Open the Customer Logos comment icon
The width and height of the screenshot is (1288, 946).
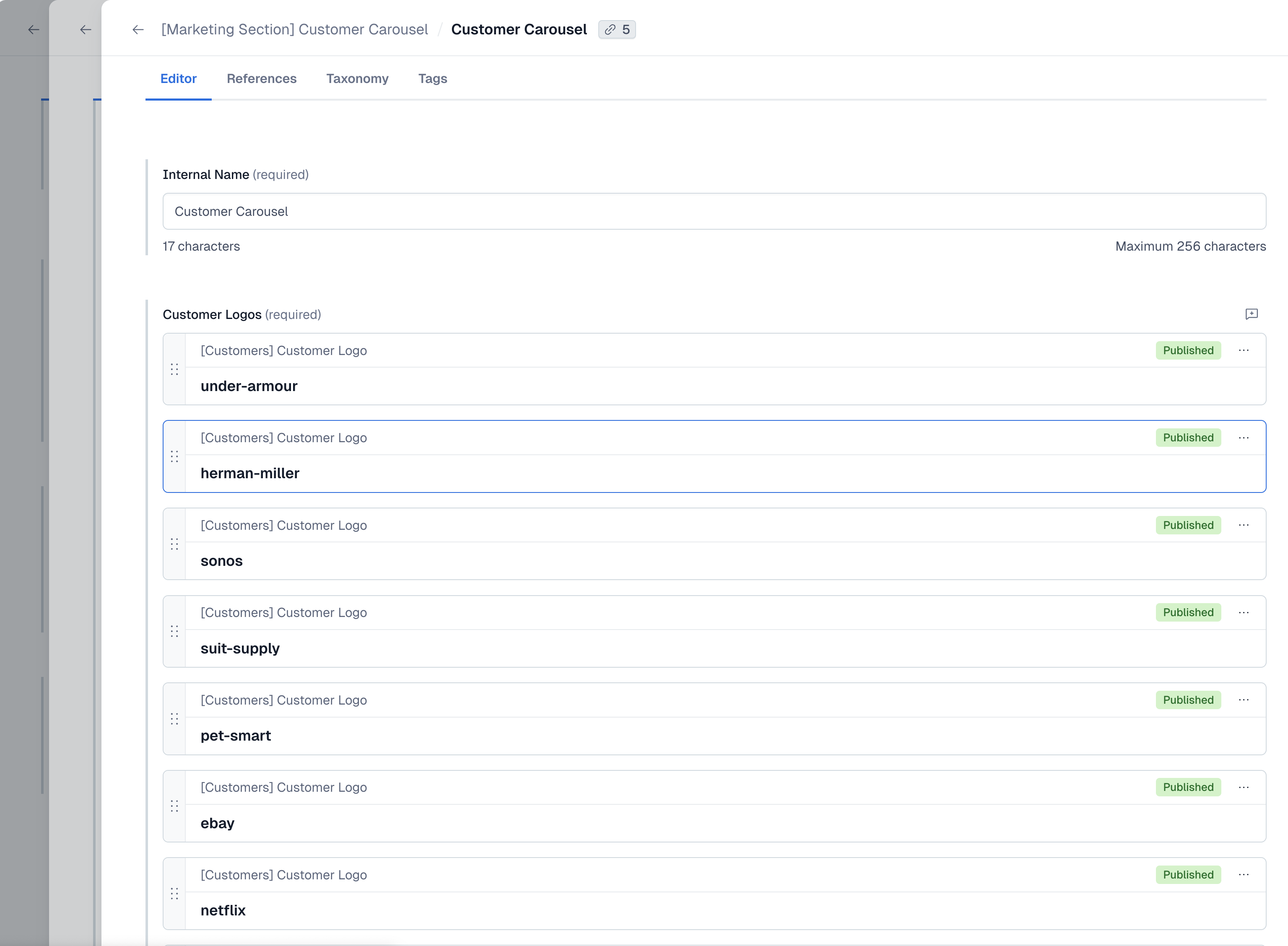click(1252, 314)
